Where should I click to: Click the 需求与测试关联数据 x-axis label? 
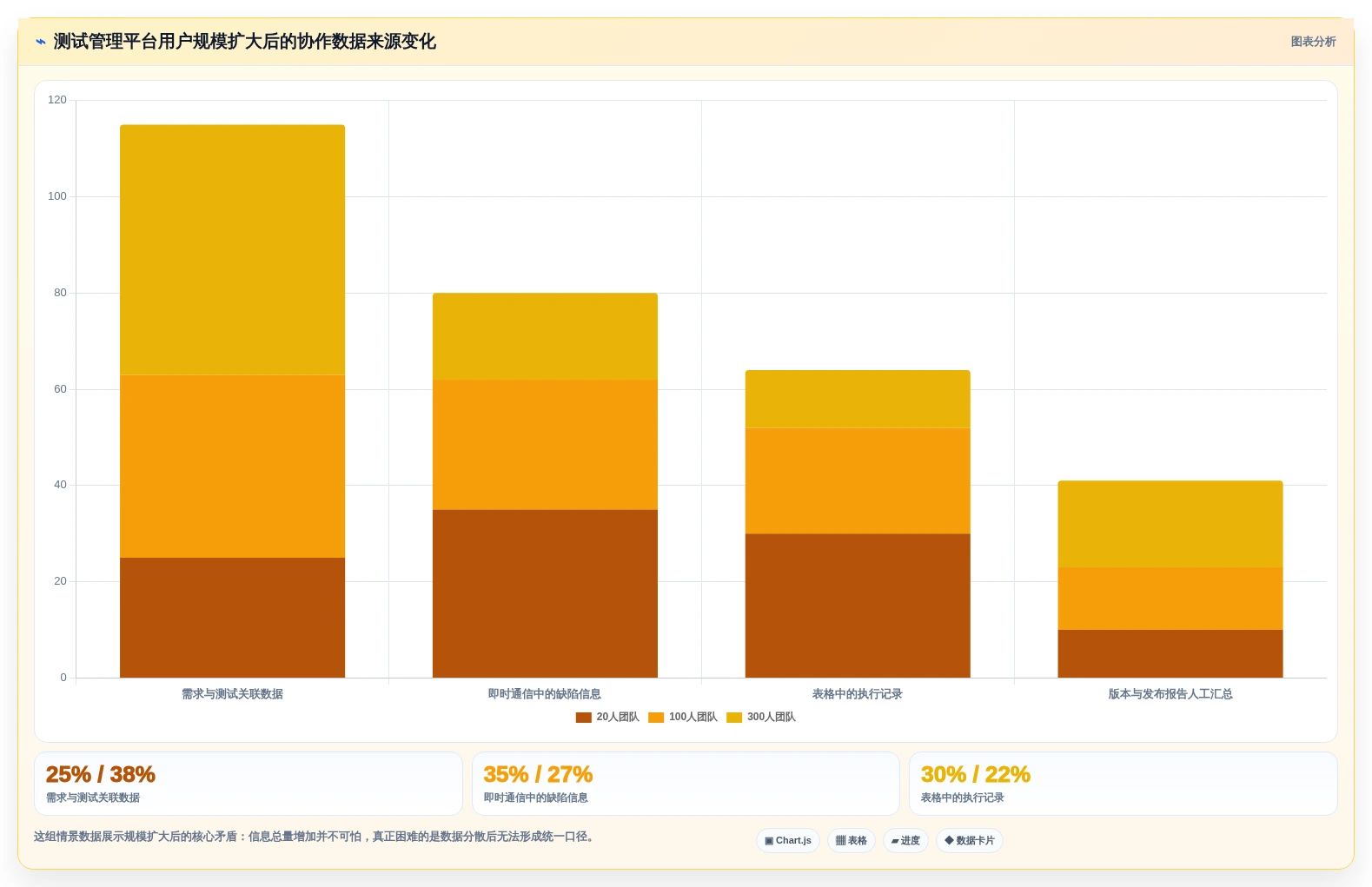(232, 694)
